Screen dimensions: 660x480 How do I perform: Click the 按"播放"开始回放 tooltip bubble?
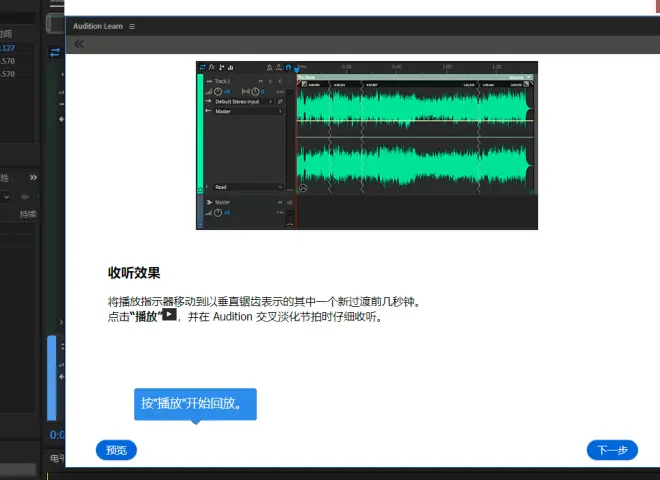(x=195, y=404)
